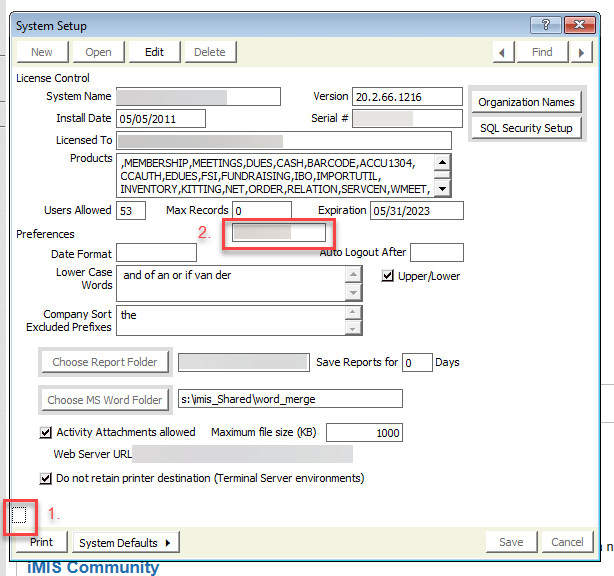
Task: Open the Organization Names dialog
Action: [x=526, y=102]
